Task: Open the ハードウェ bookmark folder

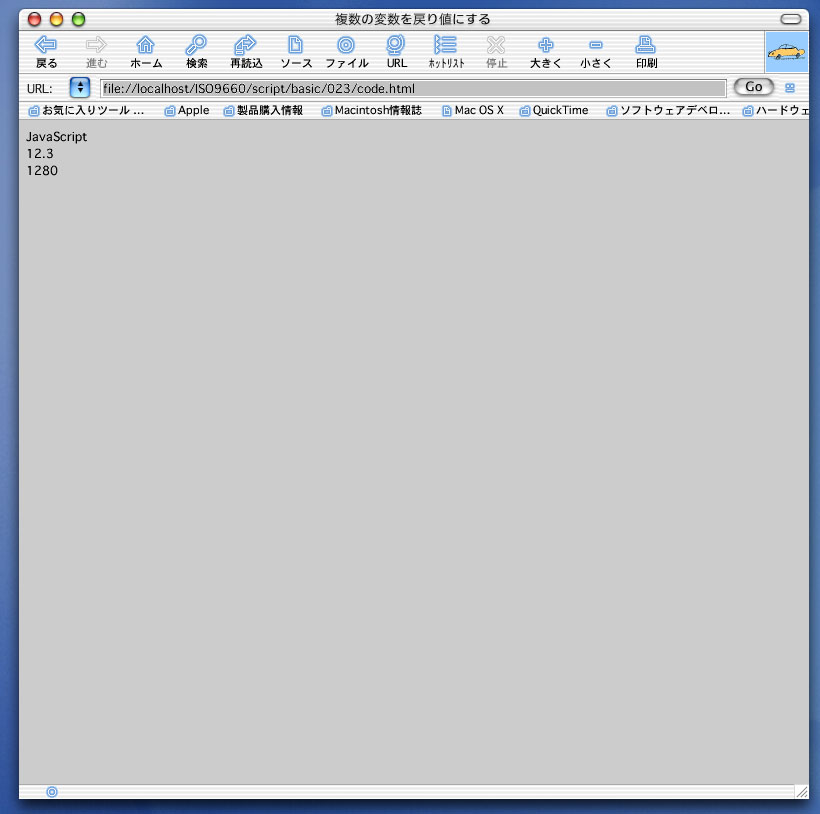Action: click(x=775, y=110)
